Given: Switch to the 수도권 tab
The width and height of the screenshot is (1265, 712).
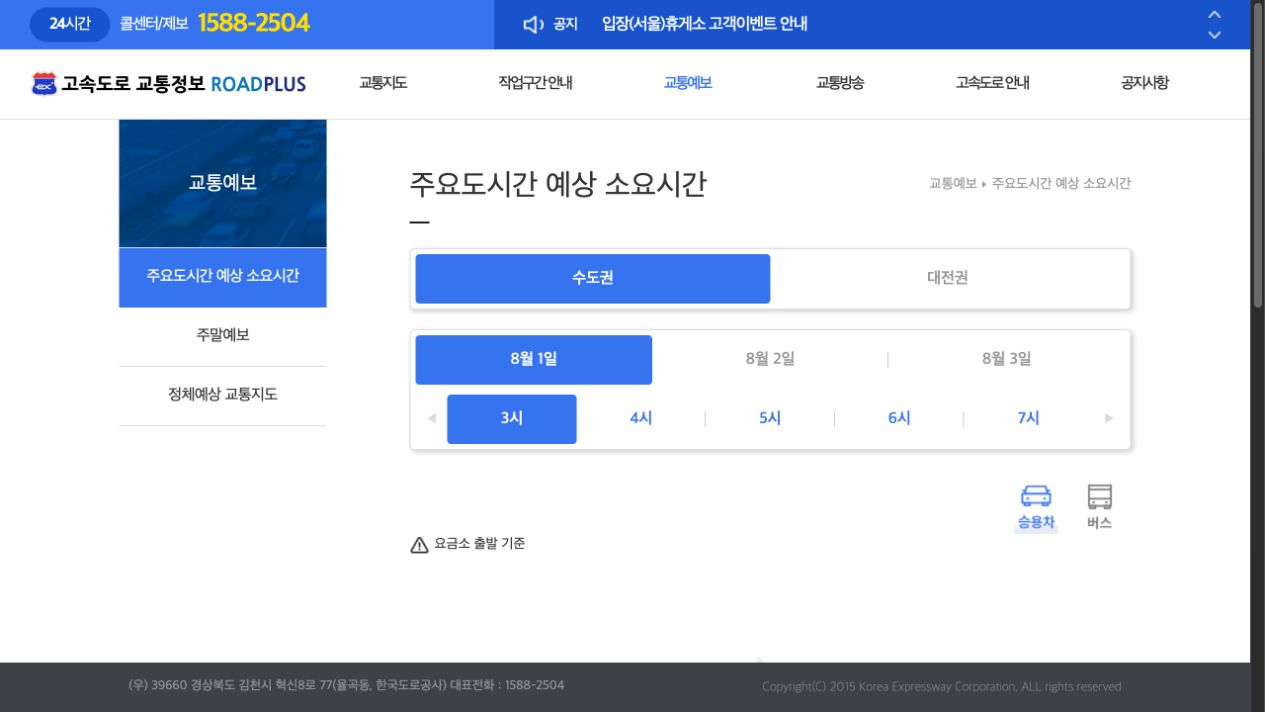Looking at the screenshot, I should [x=593, y=278].
